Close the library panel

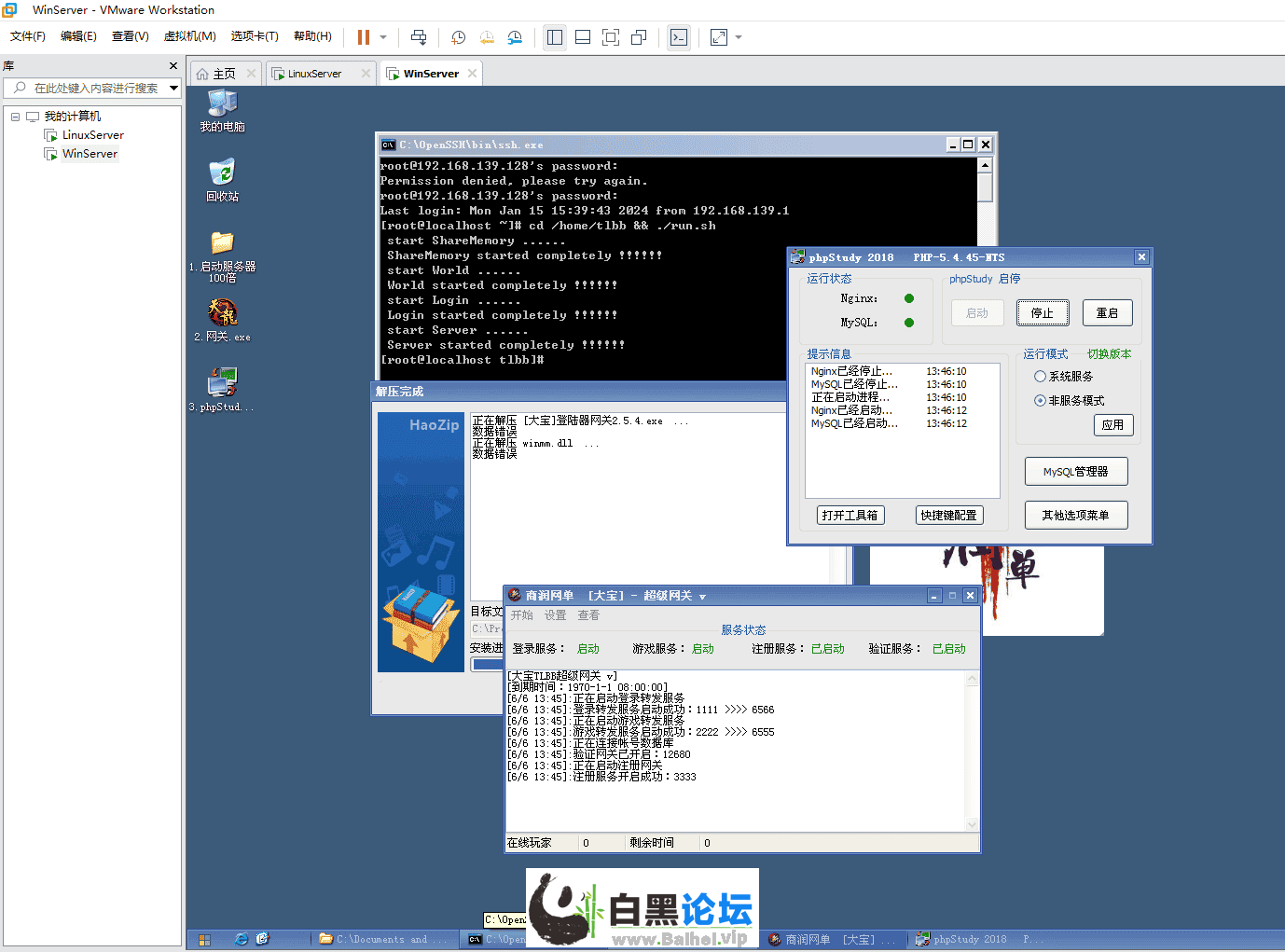click(x=173, y=66)
